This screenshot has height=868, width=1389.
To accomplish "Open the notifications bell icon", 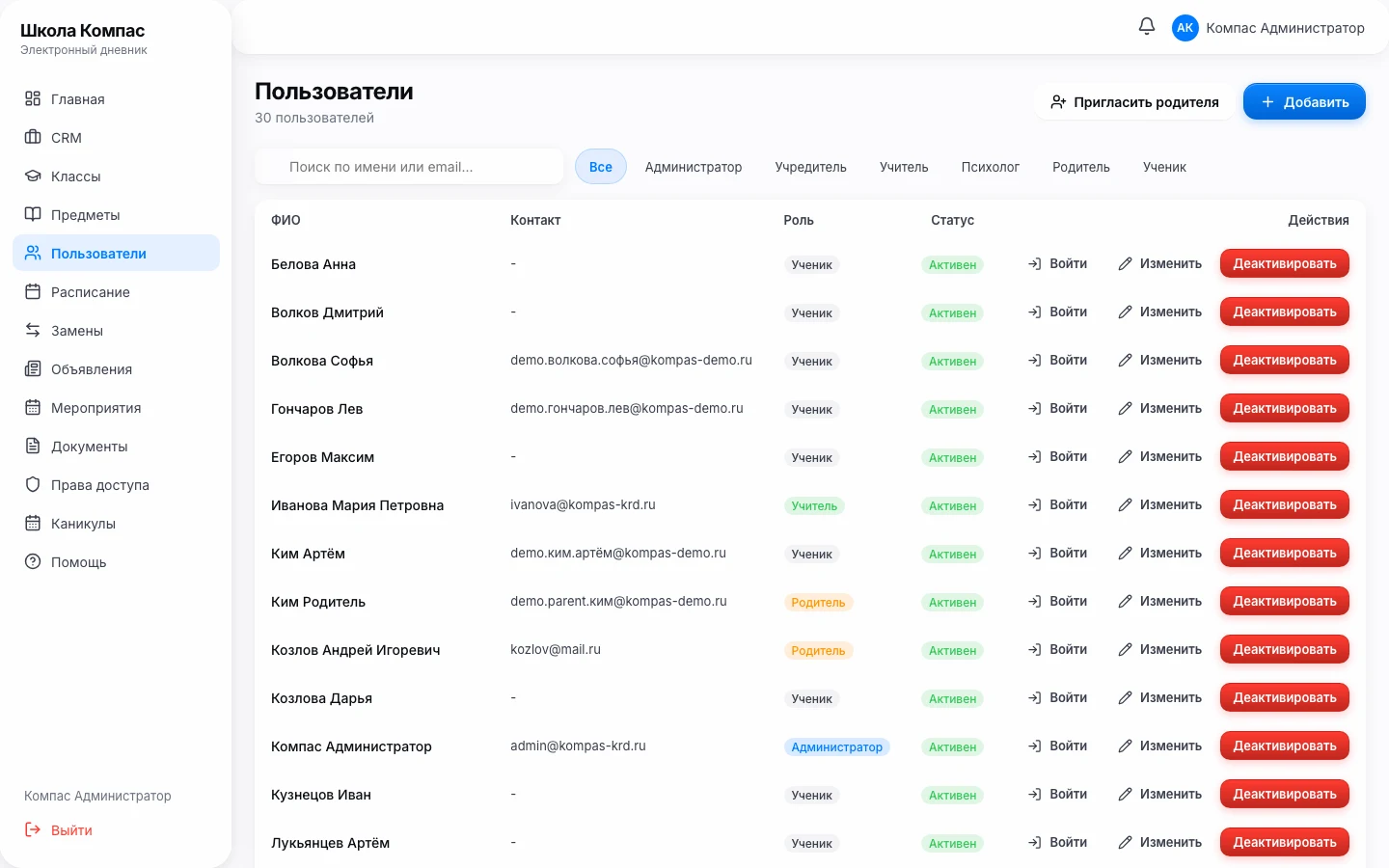I will point(1146,27).
